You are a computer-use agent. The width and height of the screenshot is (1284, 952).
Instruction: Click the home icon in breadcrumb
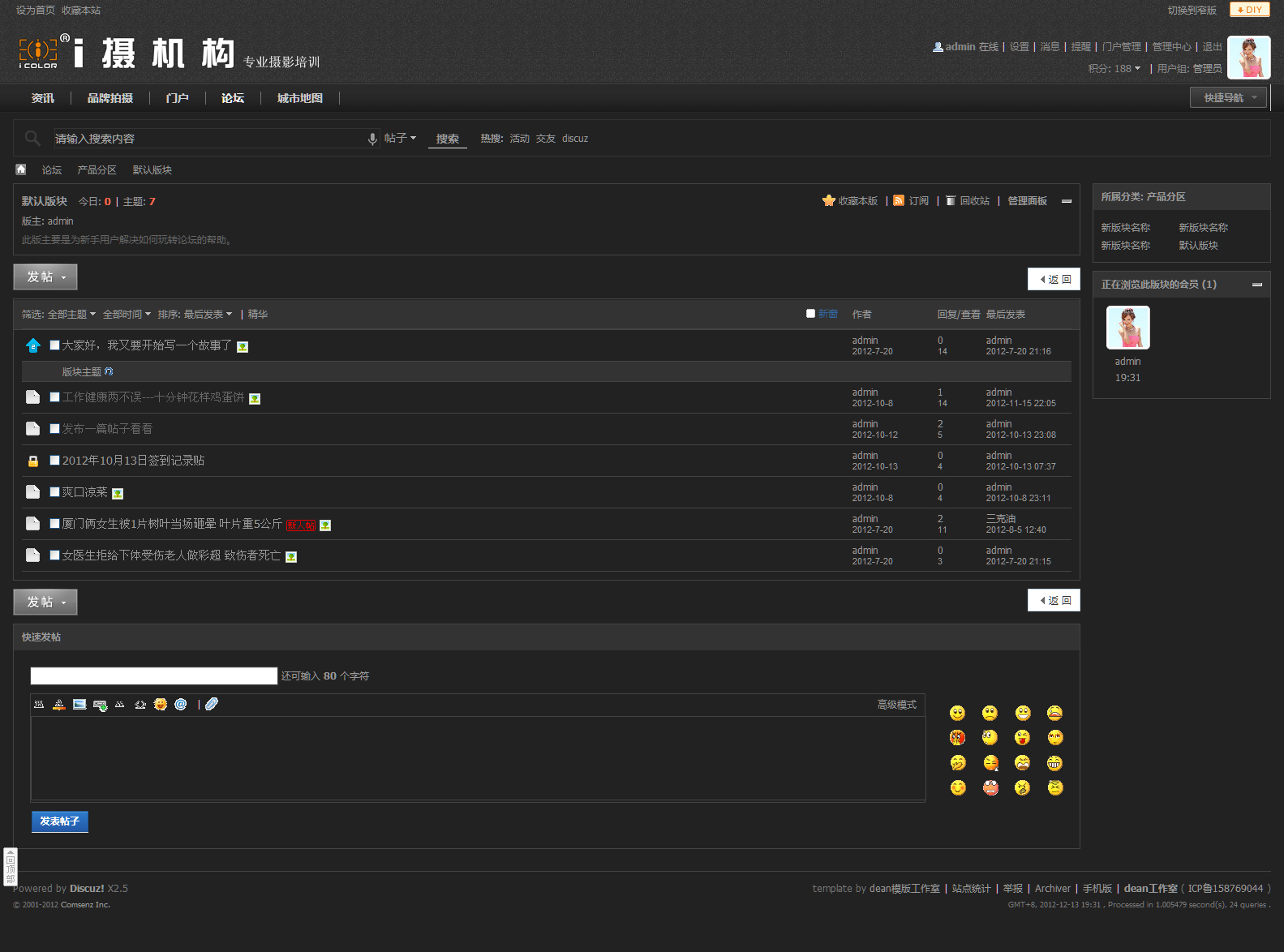[21, 169]
